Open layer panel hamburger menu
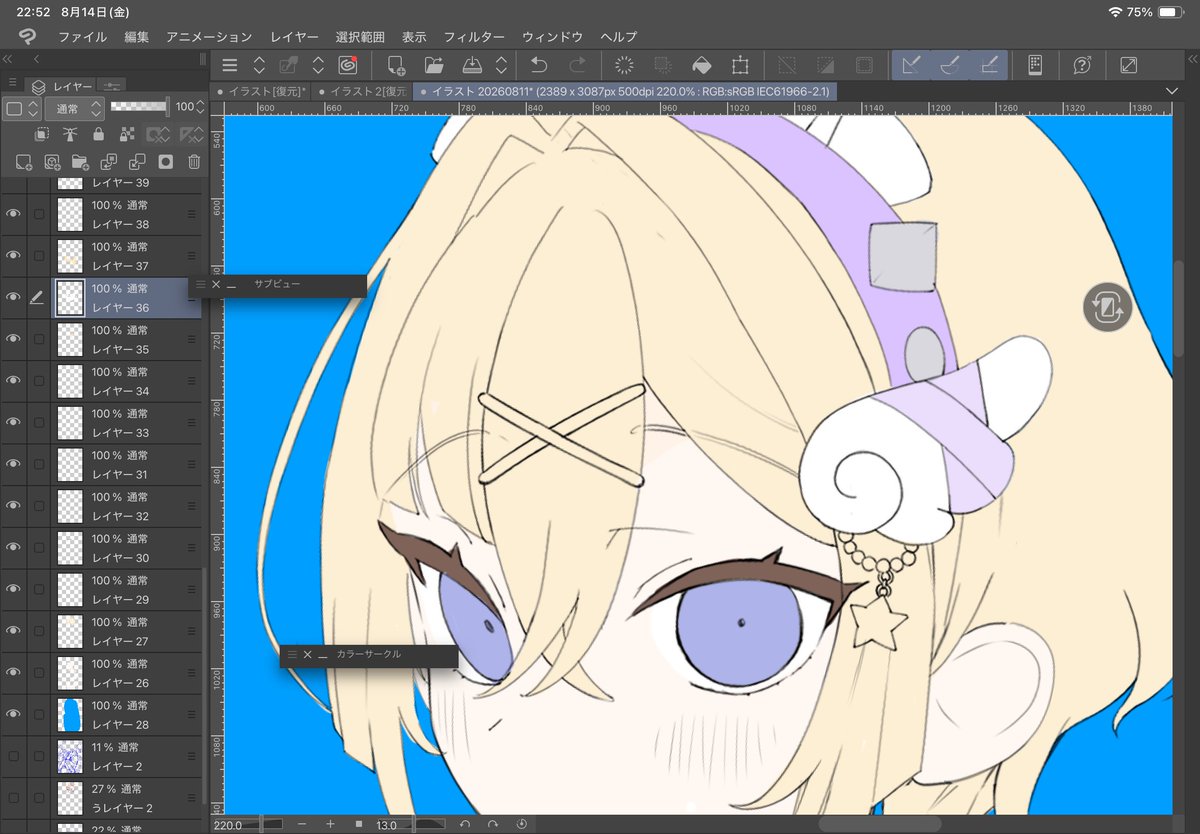 click(12, 83)
